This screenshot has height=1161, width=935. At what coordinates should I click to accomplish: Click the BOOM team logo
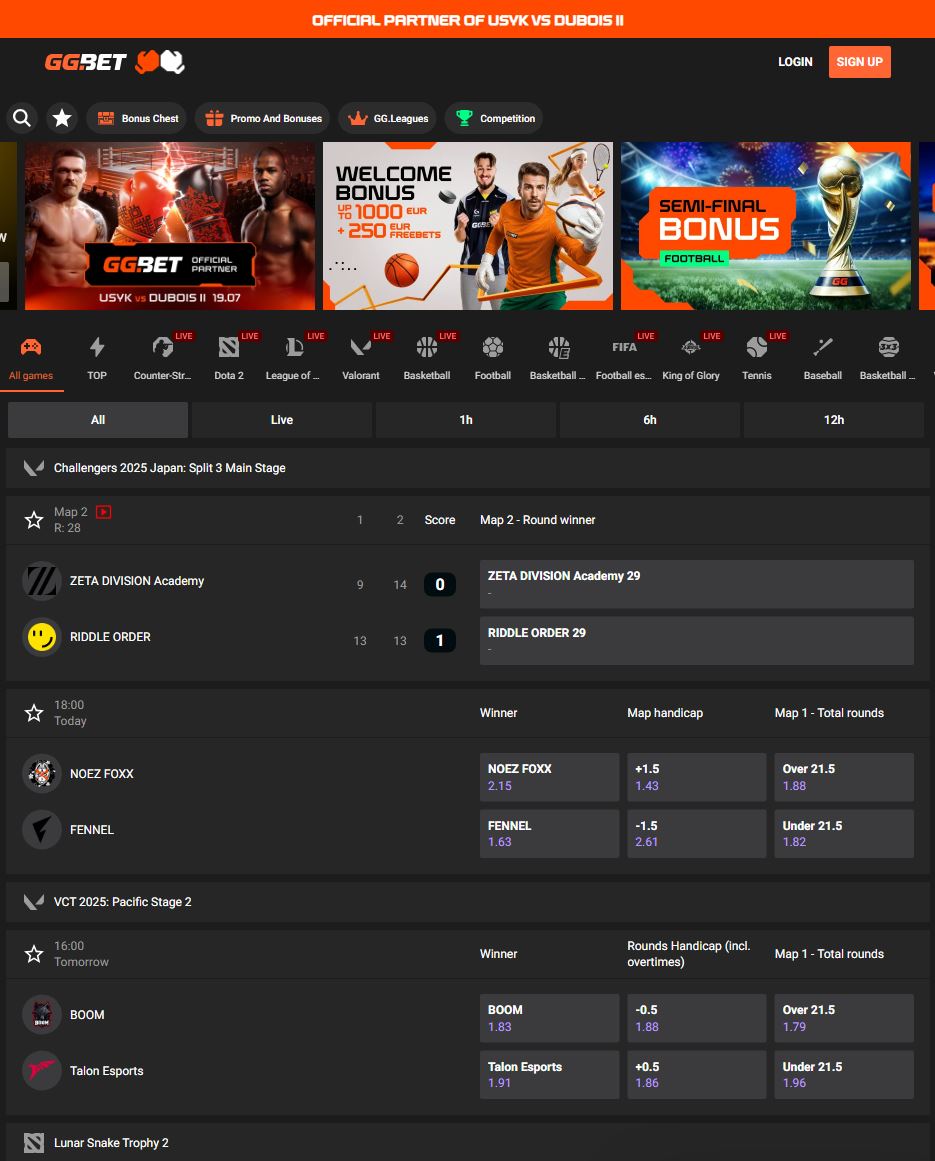pyautogui.click(x=41, y=1014)
